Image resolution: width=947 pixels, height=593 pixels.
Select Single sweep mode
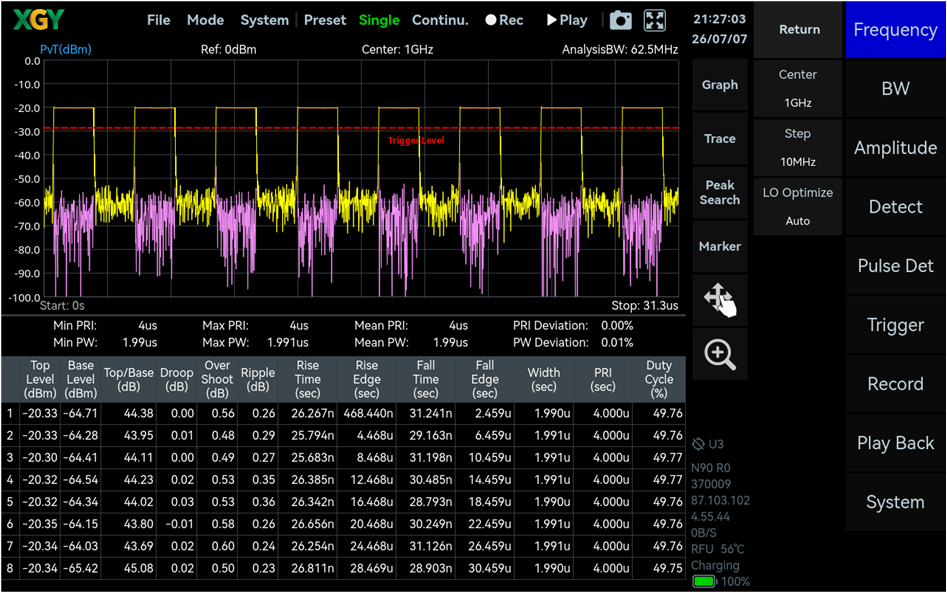tap(379, 20)
